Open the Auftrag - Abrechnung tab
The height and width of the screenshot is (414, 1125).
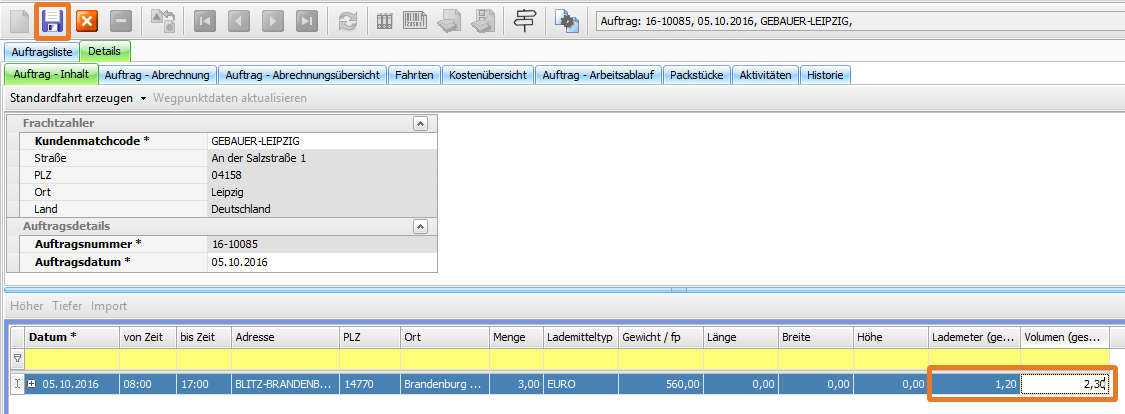pyautogui.click(x=157, y=75)
